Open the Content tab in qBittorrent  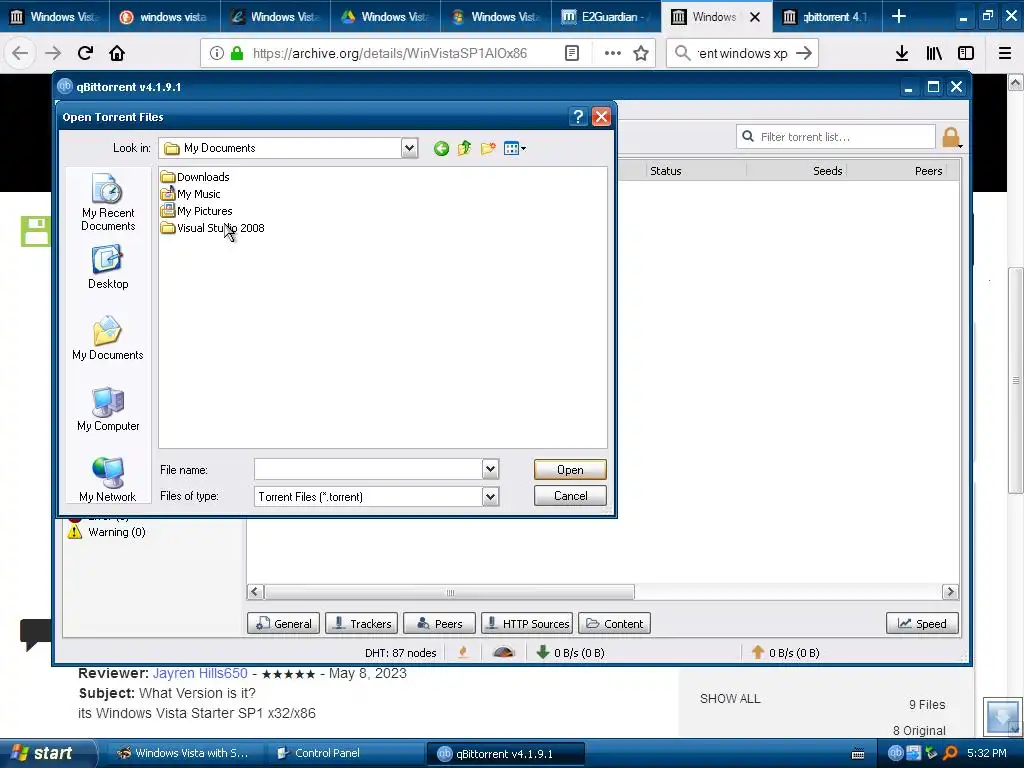point(615,624)
